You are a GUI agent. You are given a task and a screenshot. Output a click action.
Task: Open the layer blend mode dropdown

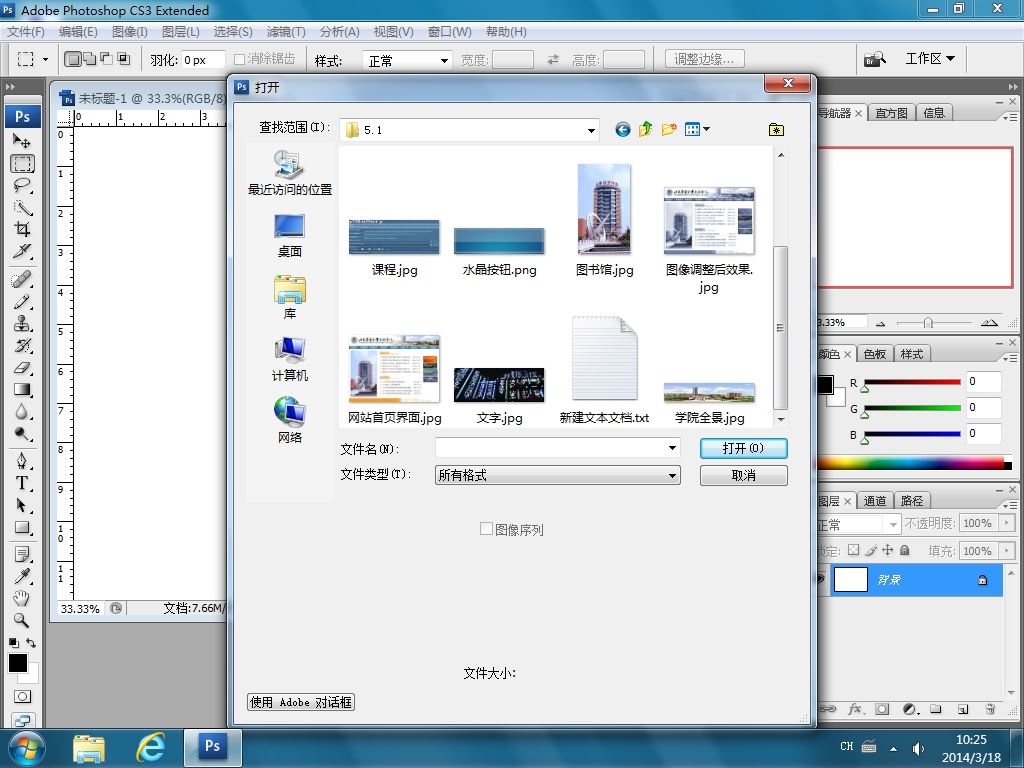pos(859,524)
